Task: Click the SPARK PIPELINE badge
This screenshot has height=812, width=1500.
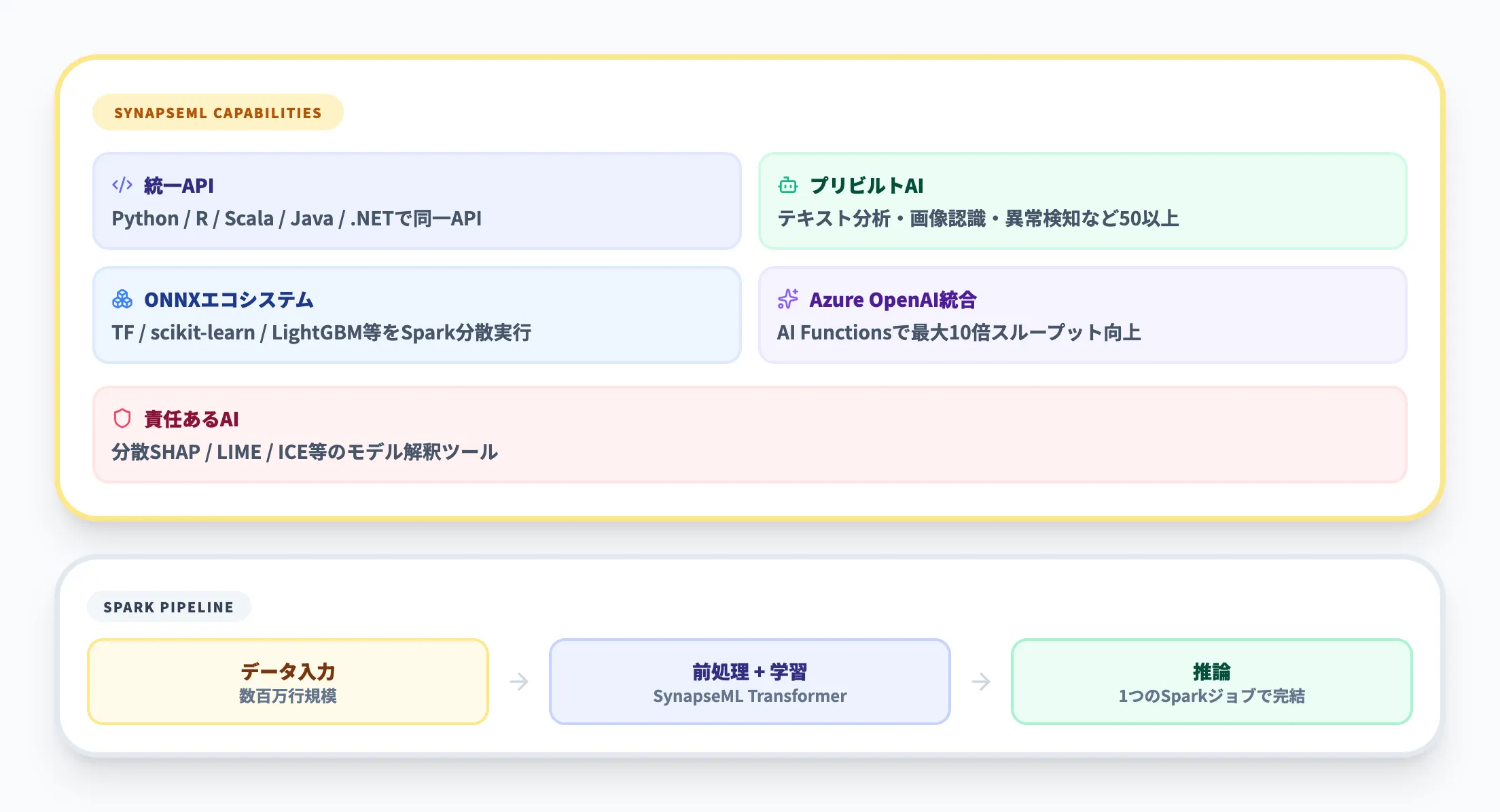Action: point(169,607)
